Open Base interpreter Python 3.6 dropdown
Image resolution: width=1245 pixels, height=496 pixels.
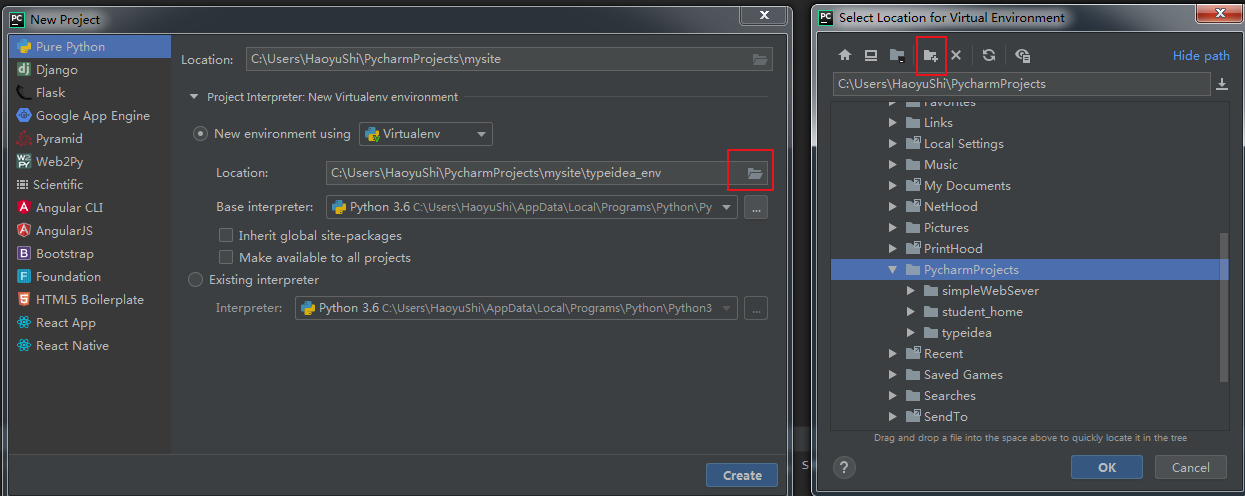(x=532, y=208)
